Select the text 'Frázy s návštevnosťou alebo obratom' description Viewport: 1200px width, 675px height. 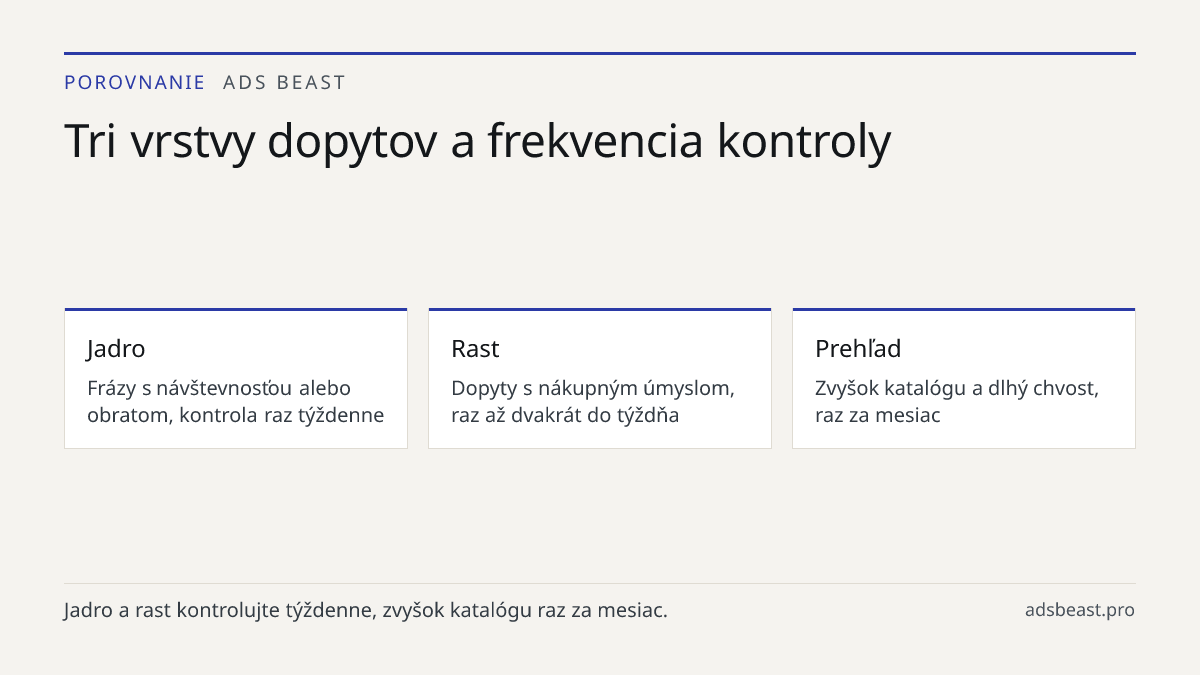click(236, 401)
